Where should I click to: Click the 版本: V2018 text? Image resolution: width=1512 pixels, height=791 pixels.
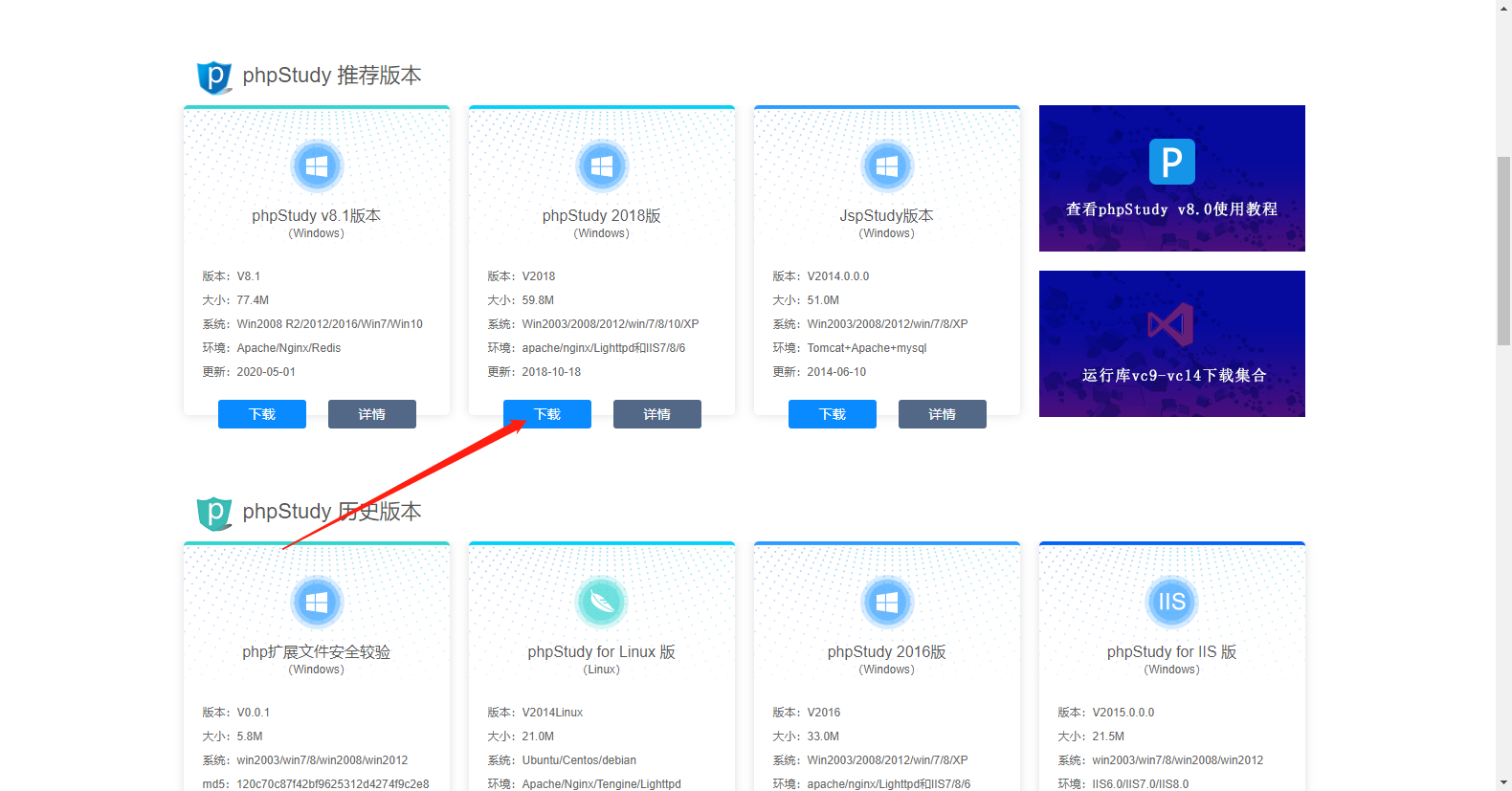[522, 276]
